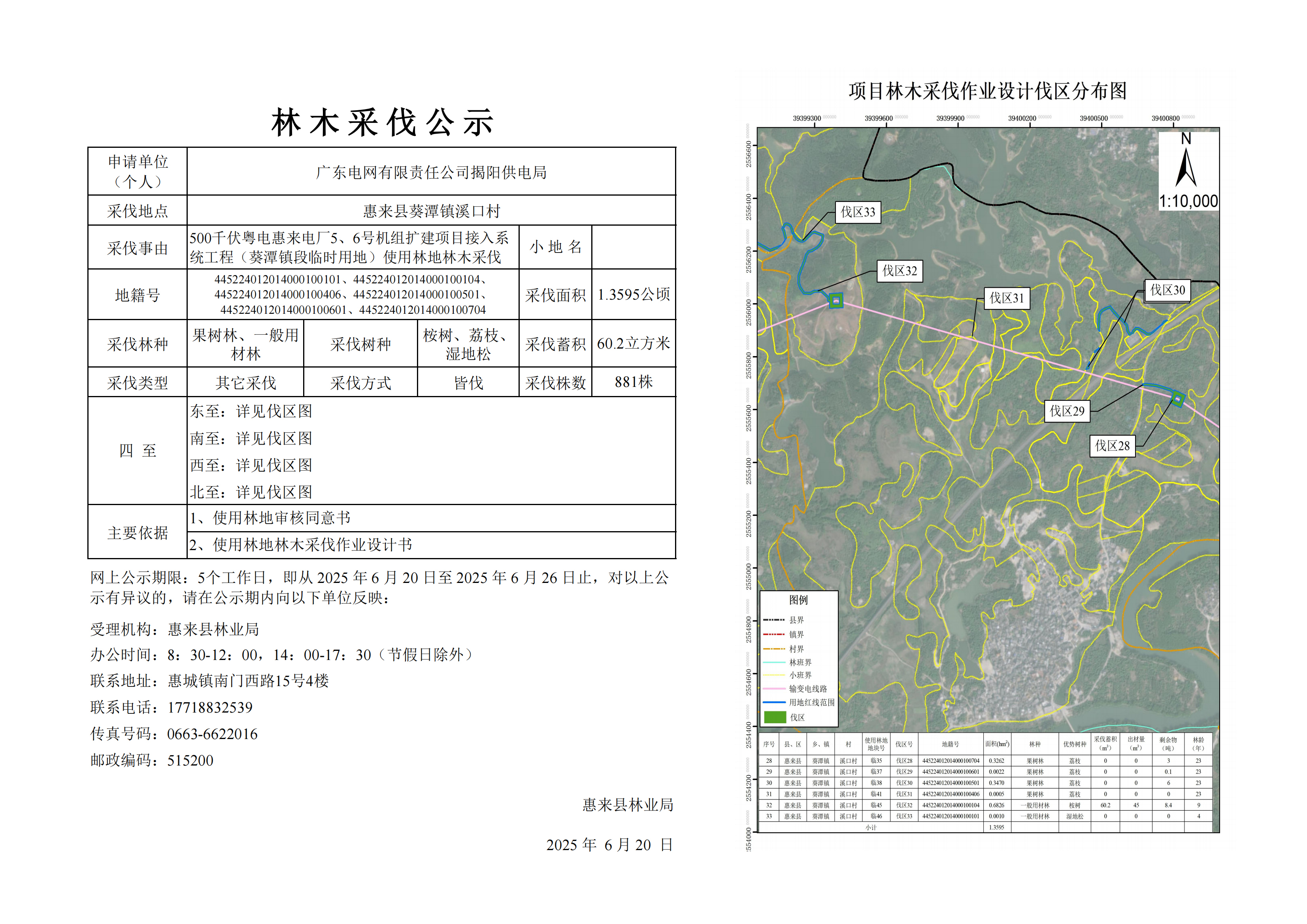Click the map scale text 1:10,000

[1188, 201]
